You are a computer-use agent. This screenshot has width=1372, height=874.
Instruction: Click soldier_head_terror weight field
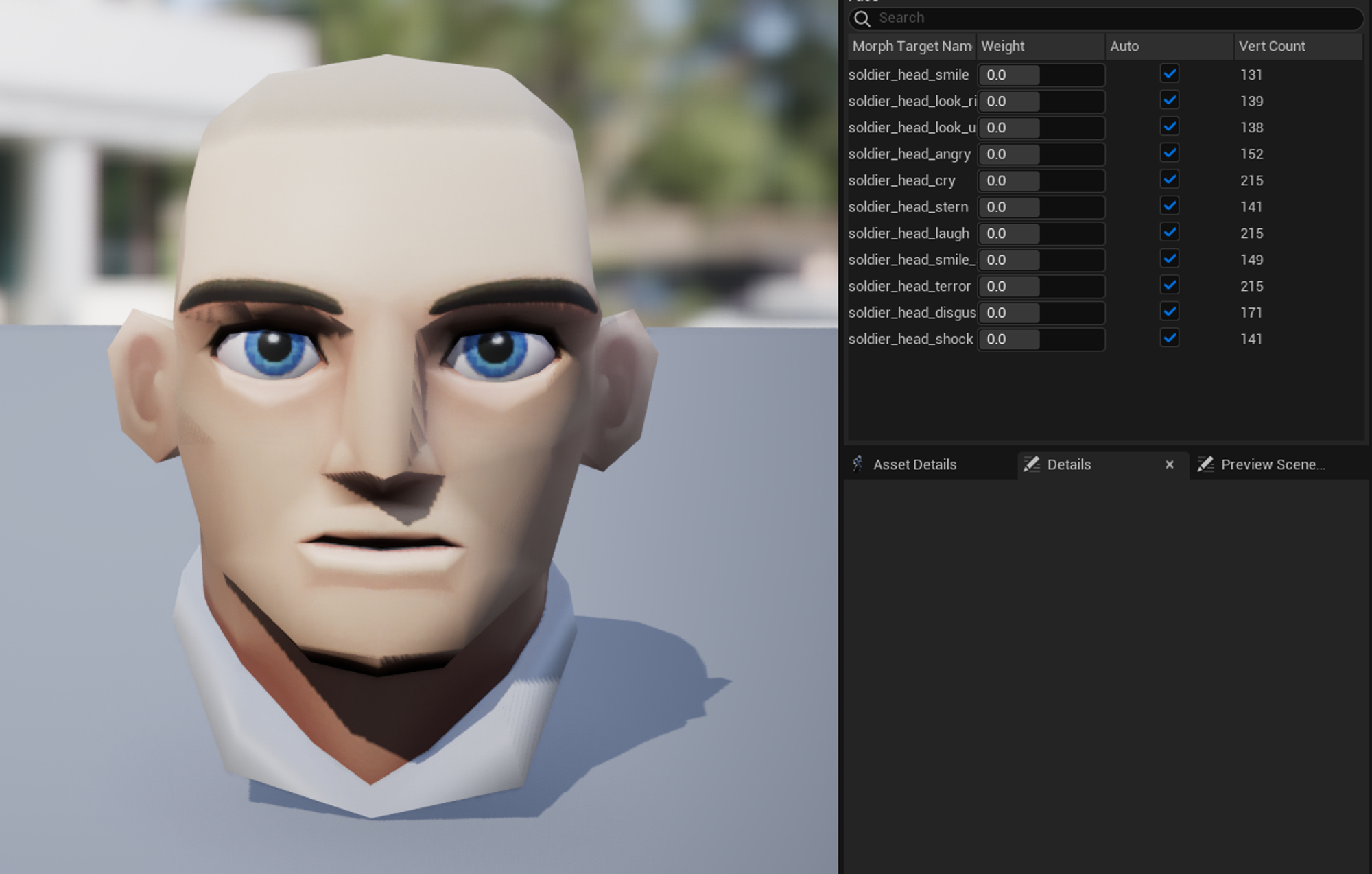[1041, 286]
